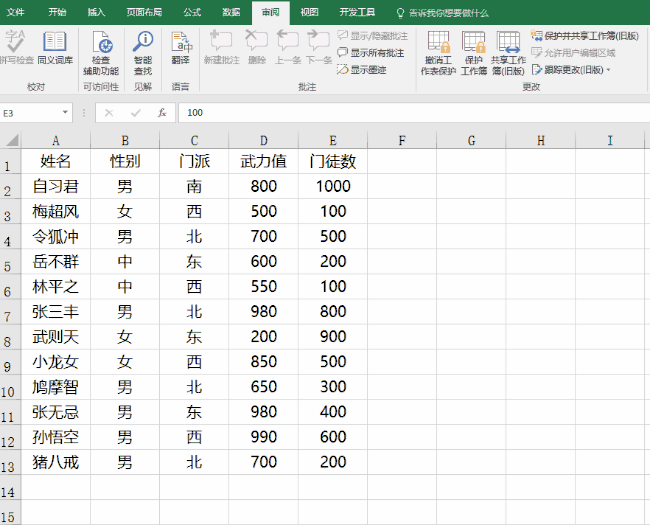Open Check Accessibility (检查辅助功能)

(x=101, y=53)
